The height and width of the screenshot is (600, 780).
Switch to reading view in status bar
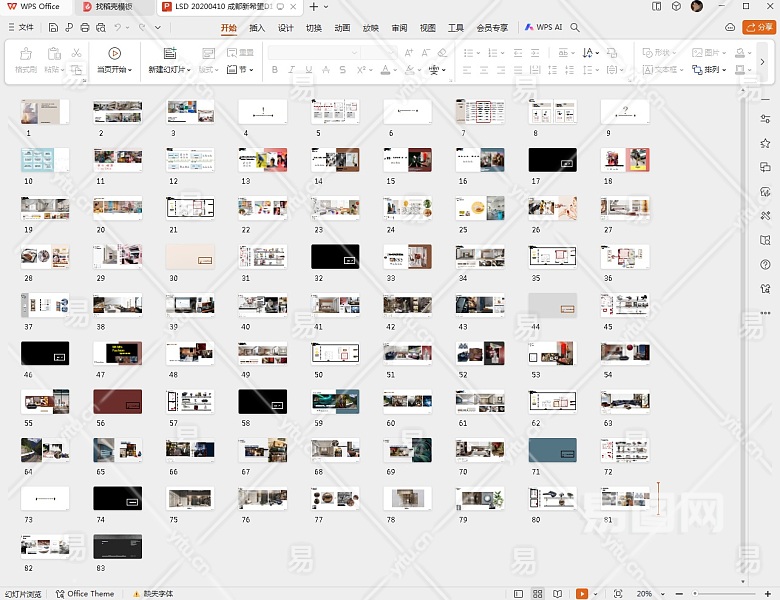557,594
